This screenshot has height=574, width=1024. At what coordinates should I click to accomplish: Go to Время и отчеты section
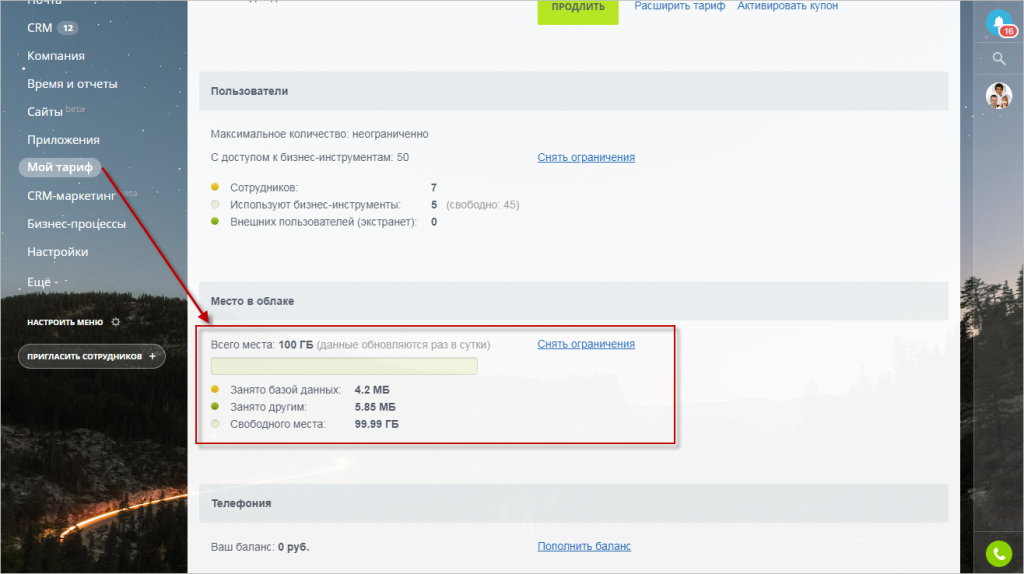72,84
